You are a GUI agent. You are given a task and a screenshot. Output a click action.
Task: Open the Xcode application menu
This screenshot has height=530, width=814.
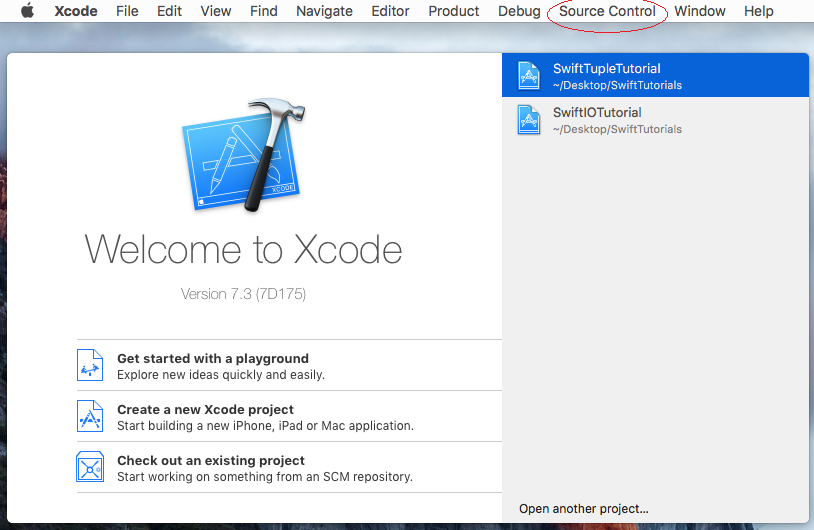tap(76, 11)
